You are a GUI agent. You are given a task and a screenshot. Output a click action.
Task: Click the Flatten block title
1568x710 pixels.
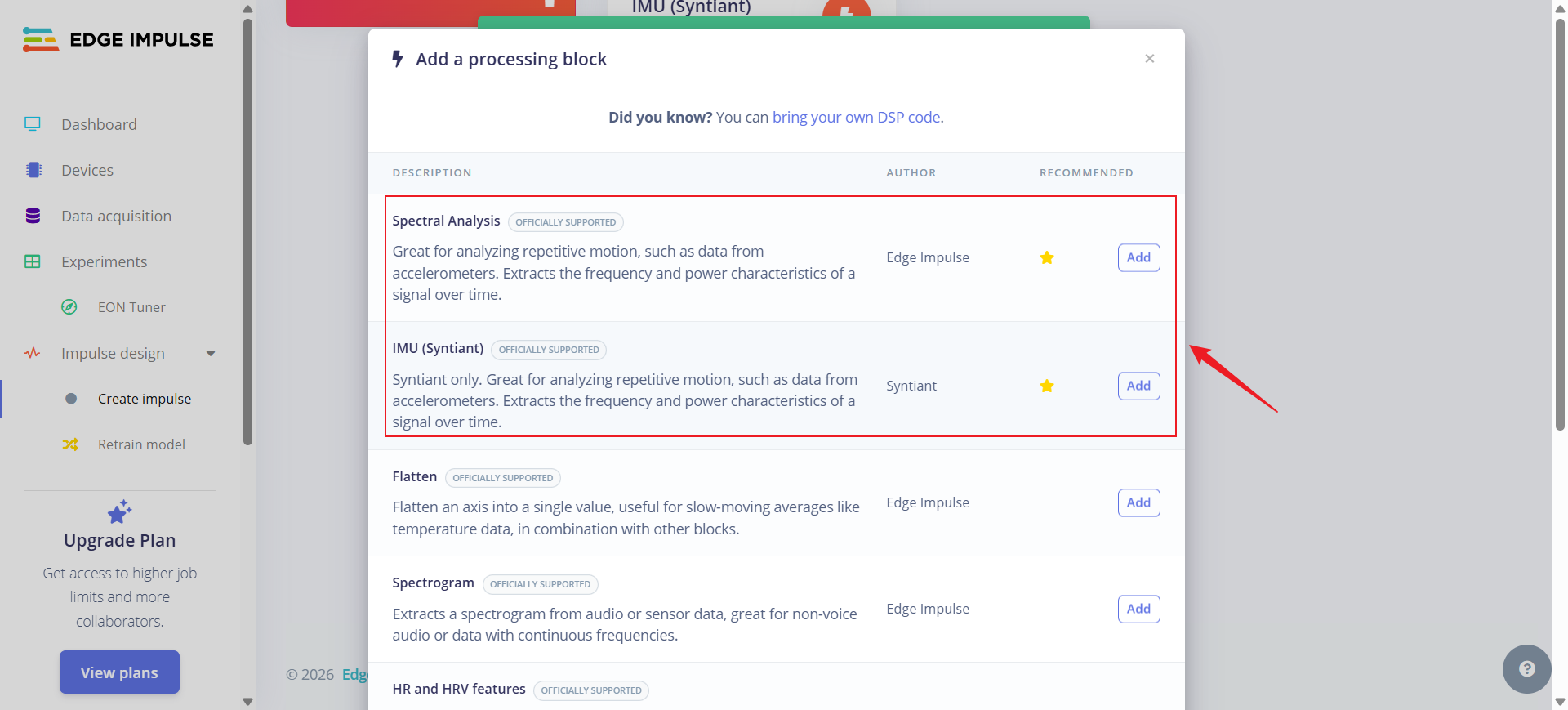[x=414, y=476]
